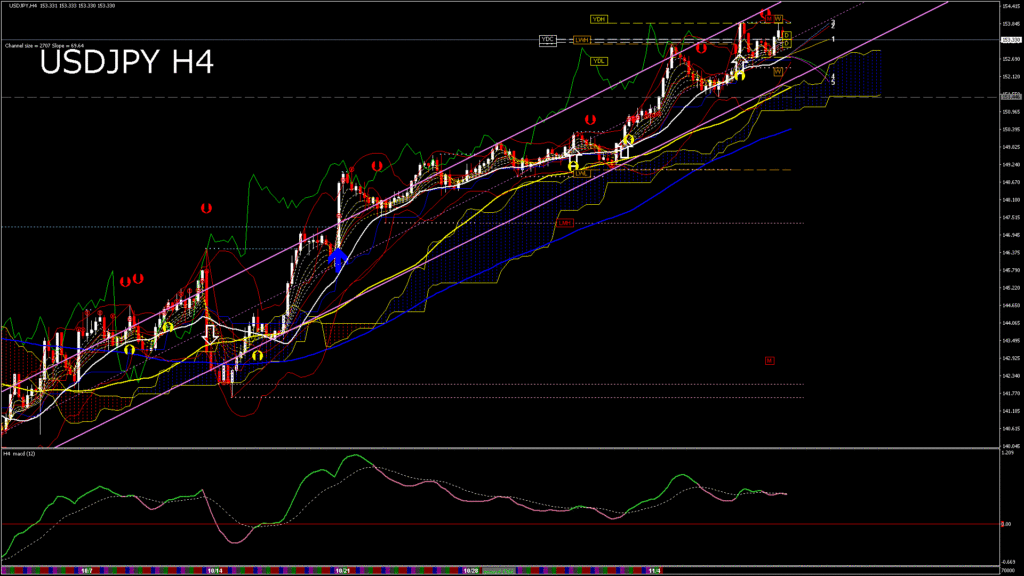
Task: Click the YDL level label
Action: 599,61
